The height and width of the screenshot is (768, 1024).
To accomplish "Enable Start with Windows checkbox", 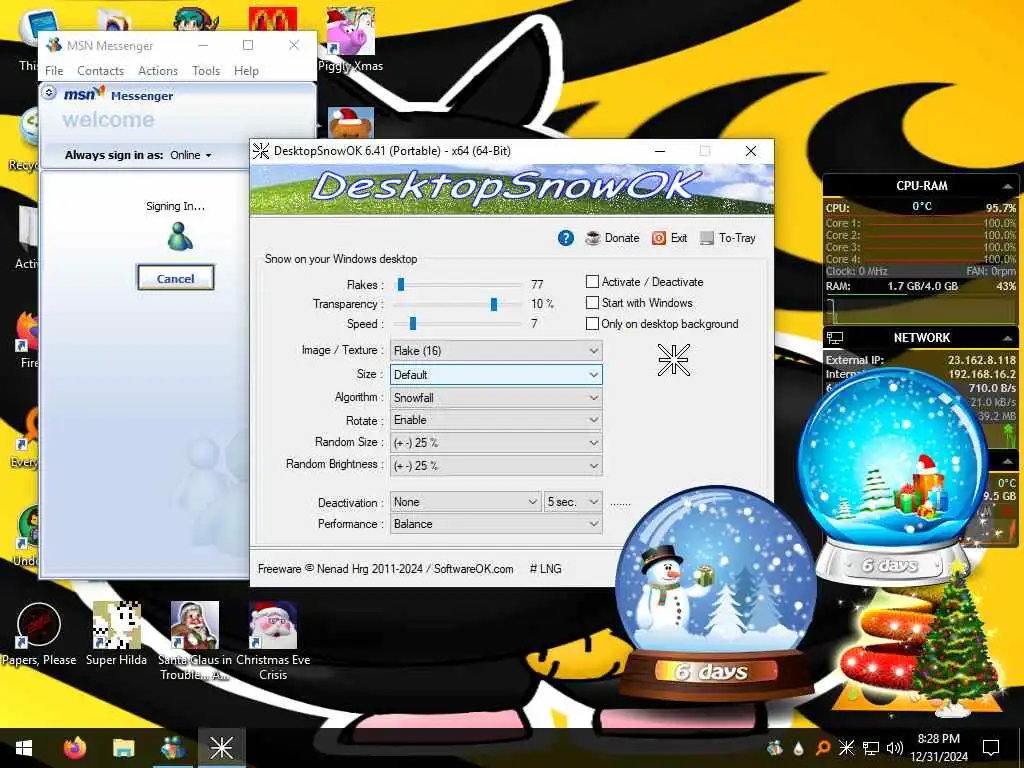I will 592,302.
